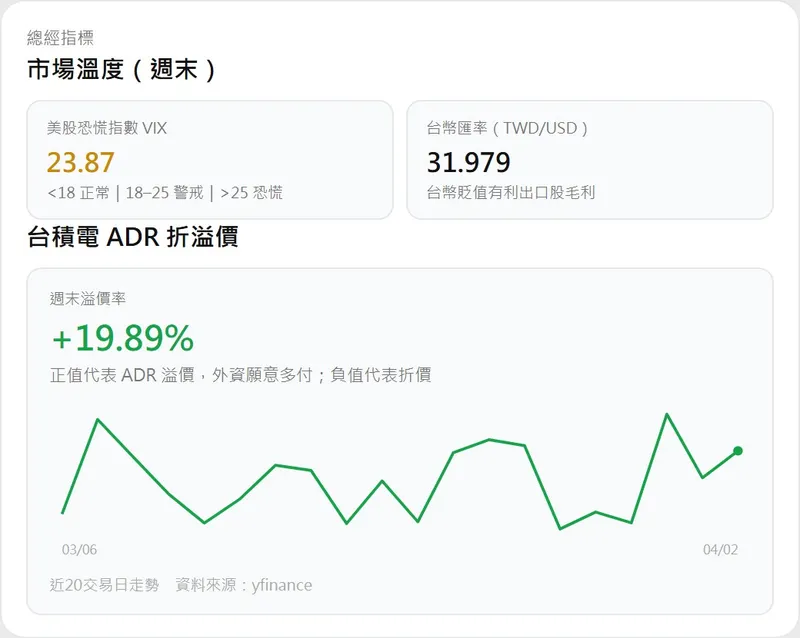800x638 pixels.
Task: Click the explanation beginning 正值代表 ADR 溢價
Action: pos(241,375)
